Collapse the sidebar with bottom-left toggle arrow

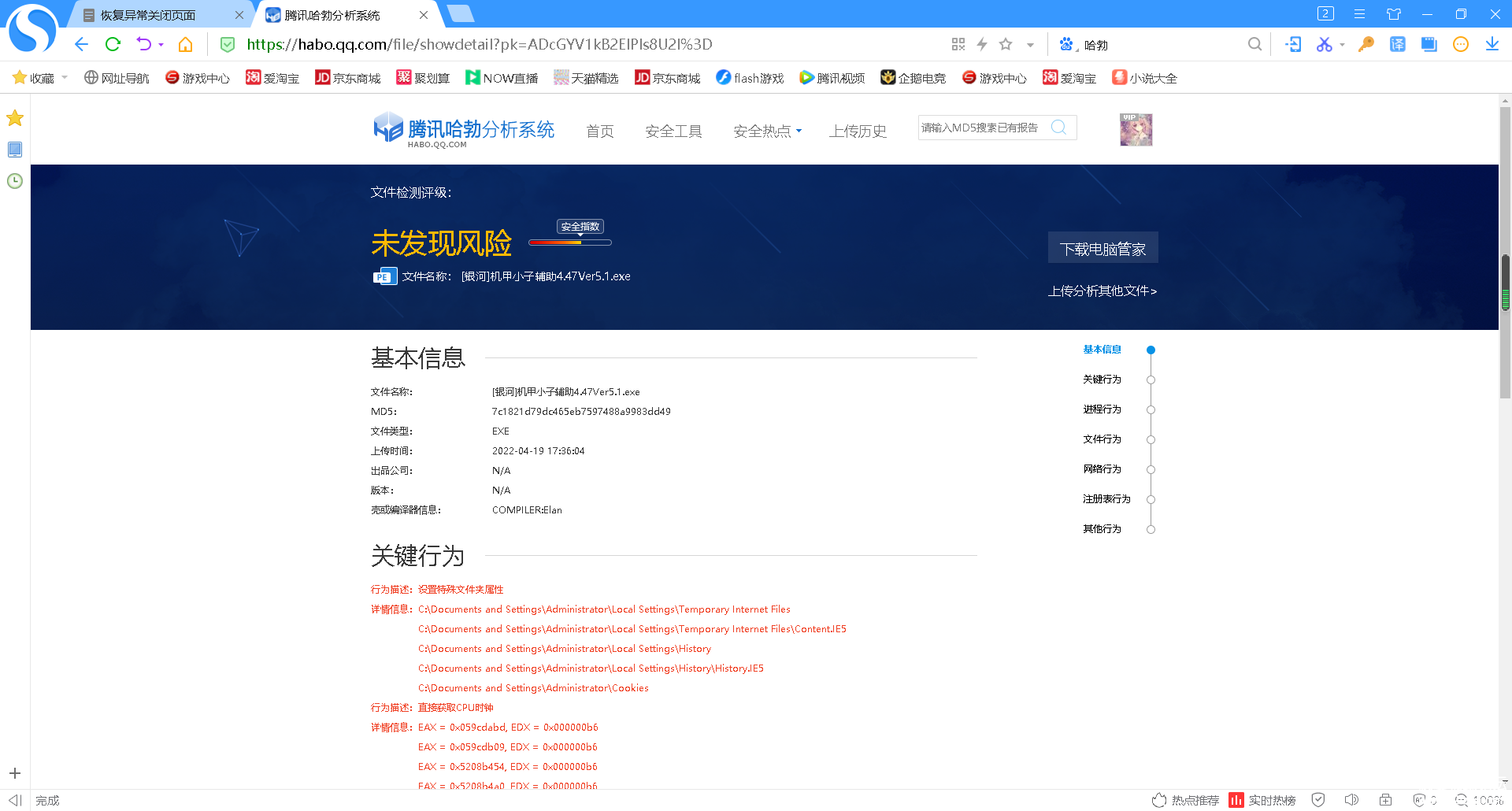[14, 800]
